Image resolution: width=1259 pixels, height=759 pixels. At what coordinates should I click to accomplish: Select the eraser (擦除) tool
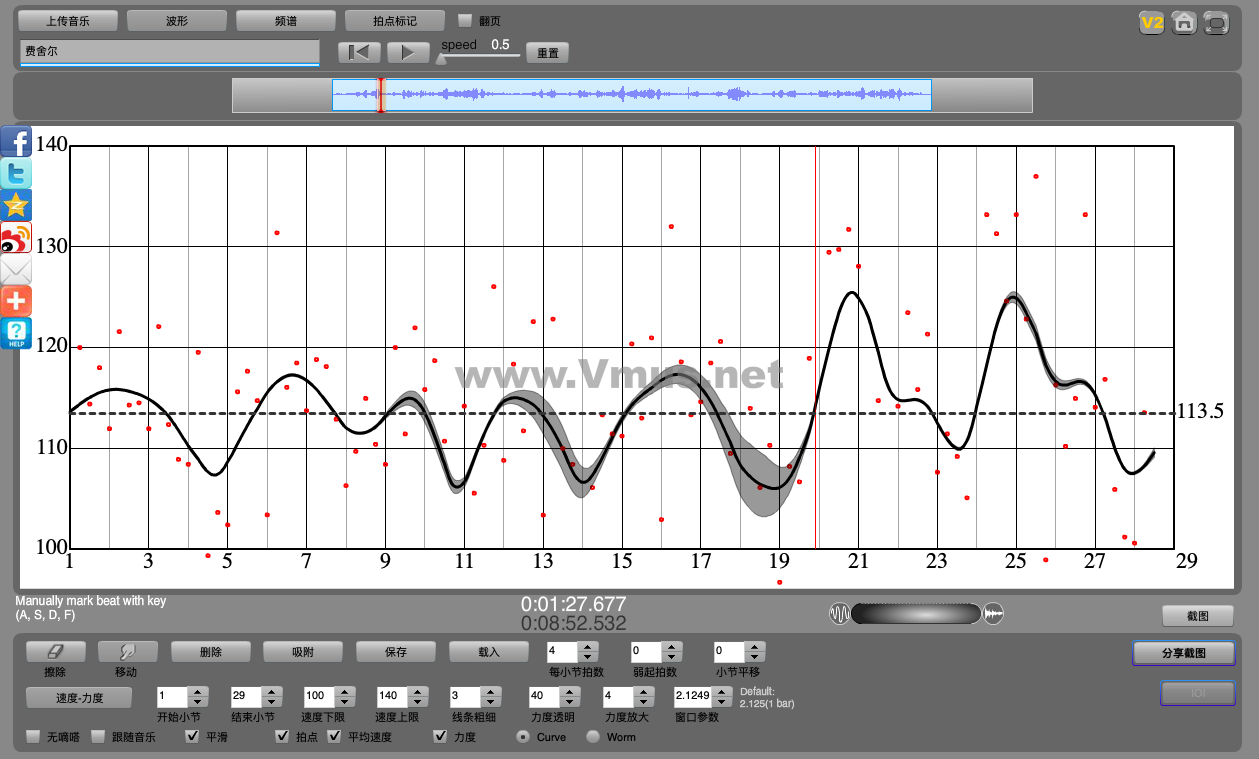tap(55, 652)
